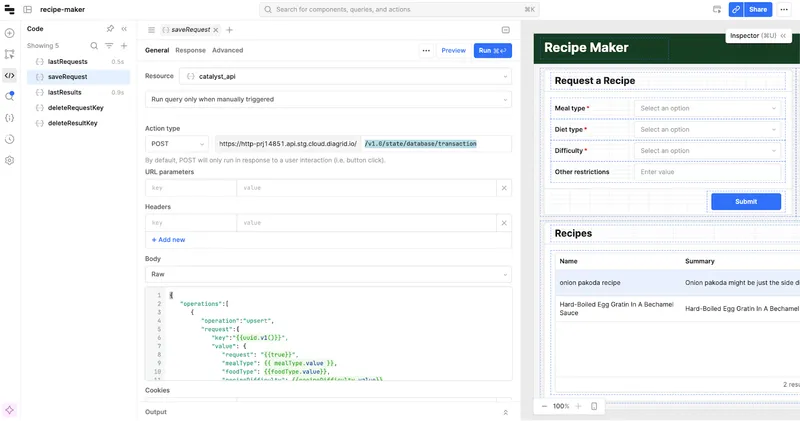The width and height of the screenshot is (800, 421).
Task: Copy the app link with the chain icon
Action: 736,9
